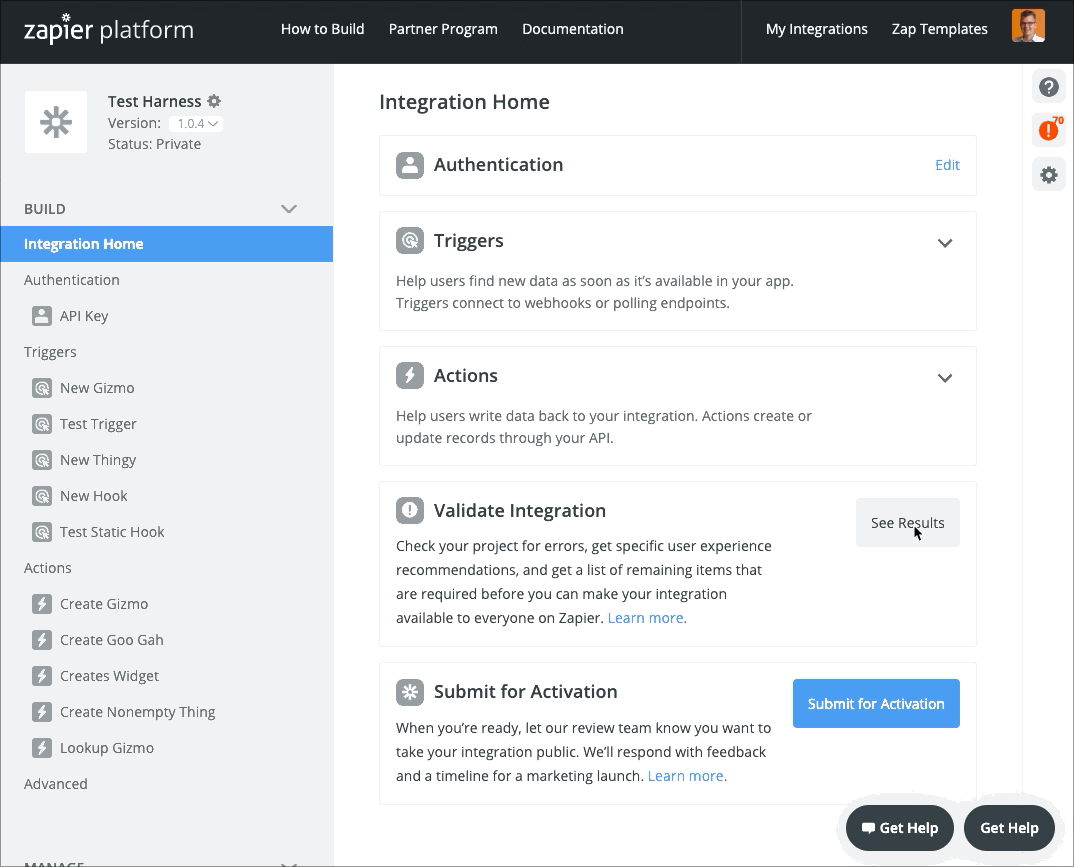The image size is (1074, 867).
Task: Click the help question mark icon
Action: coord(1048,87)
